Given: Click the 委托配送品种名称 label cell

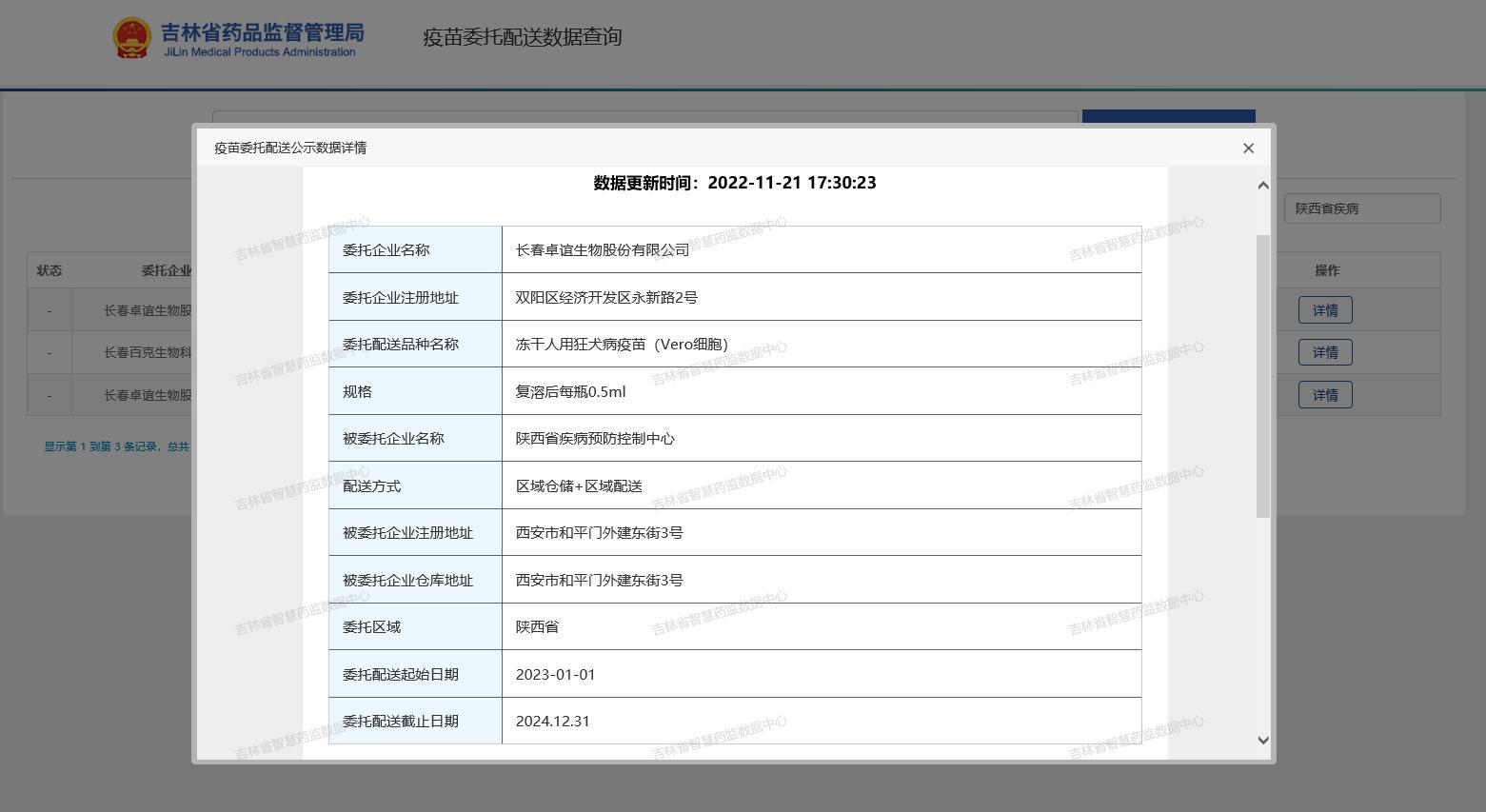Looking at the screenshot, I should click(415, 344).
